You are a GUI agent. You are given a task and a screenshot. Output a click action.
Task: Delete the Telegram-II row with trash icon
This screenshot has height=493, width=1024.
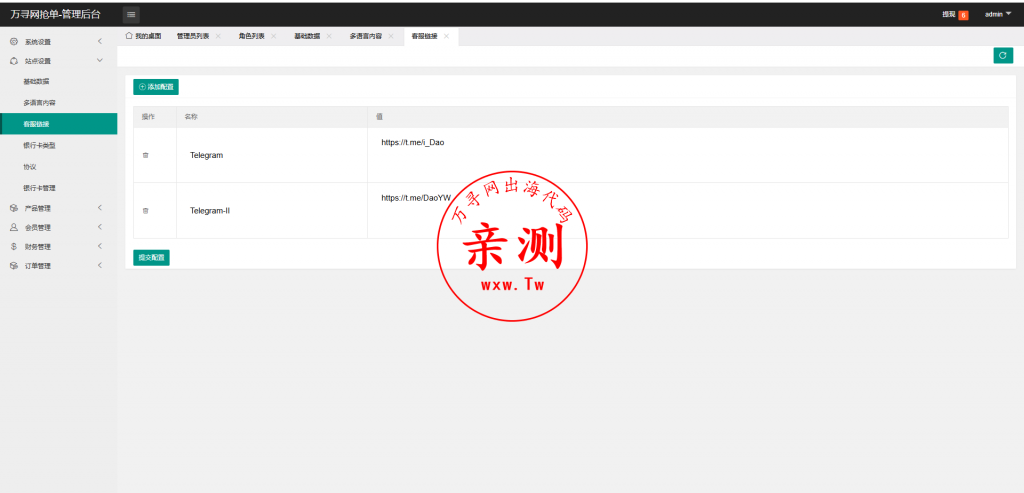145,211
